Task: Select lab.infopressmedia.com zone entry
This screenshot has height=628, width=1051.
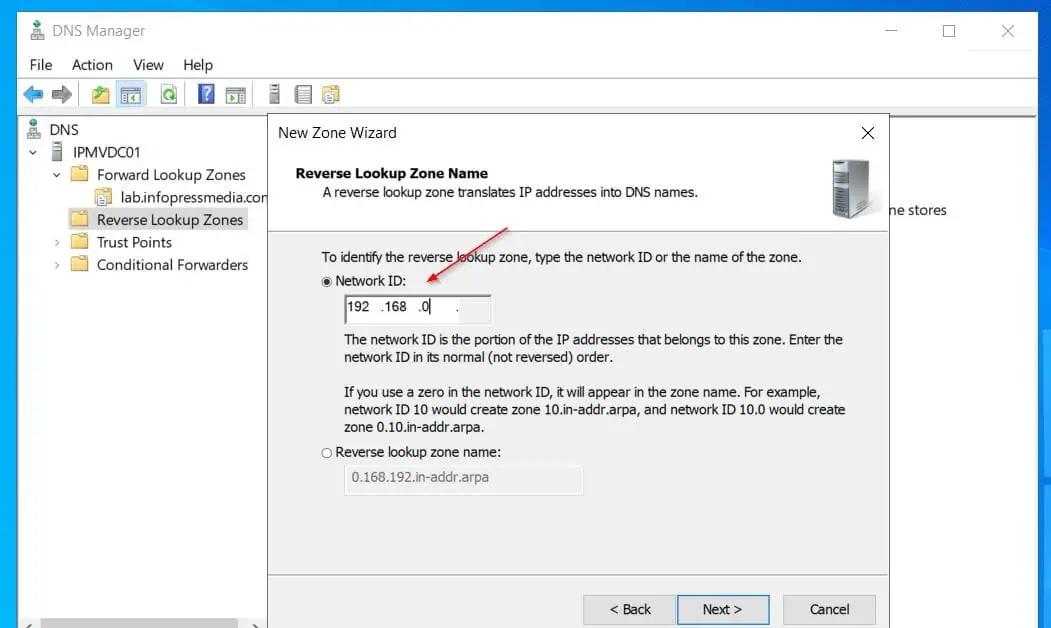Action: click(193, 197)
